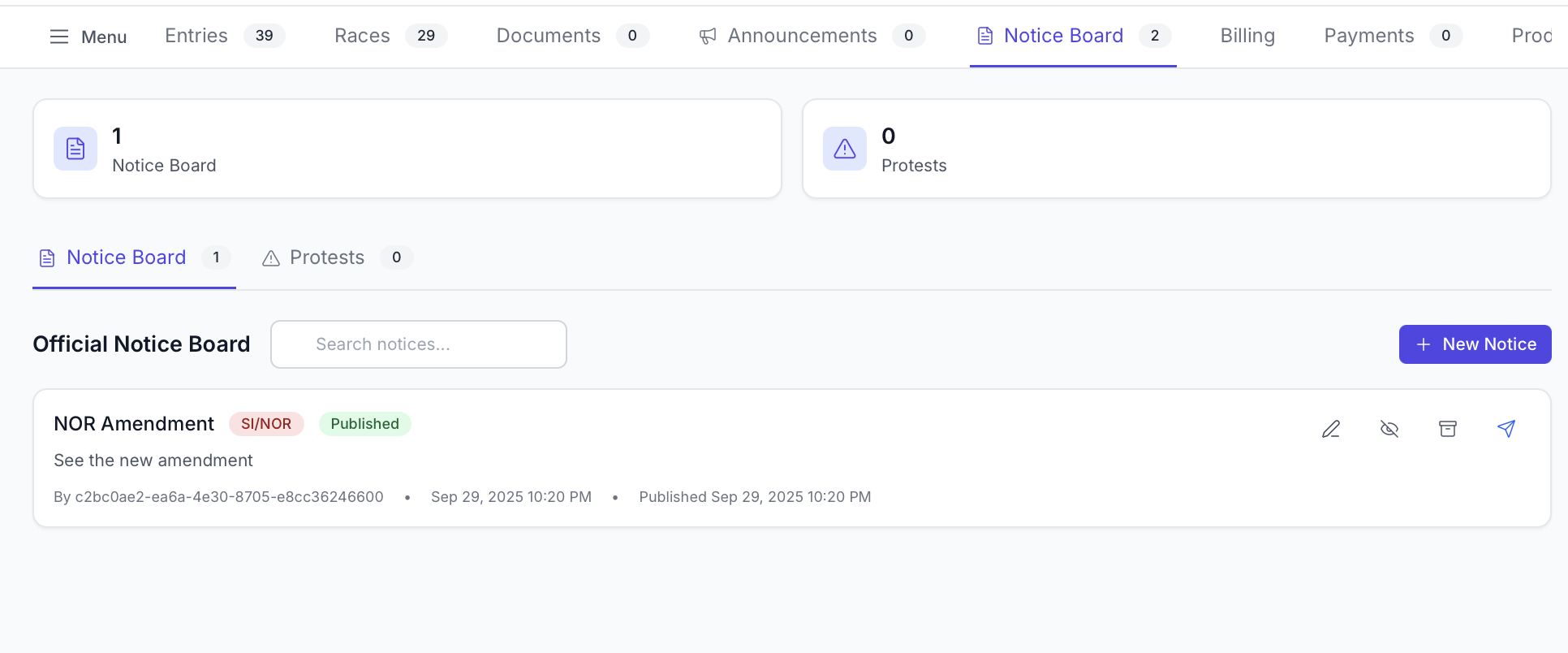Focus the Search notices input field
The image size is (1568, 653).
click(419, 344)
